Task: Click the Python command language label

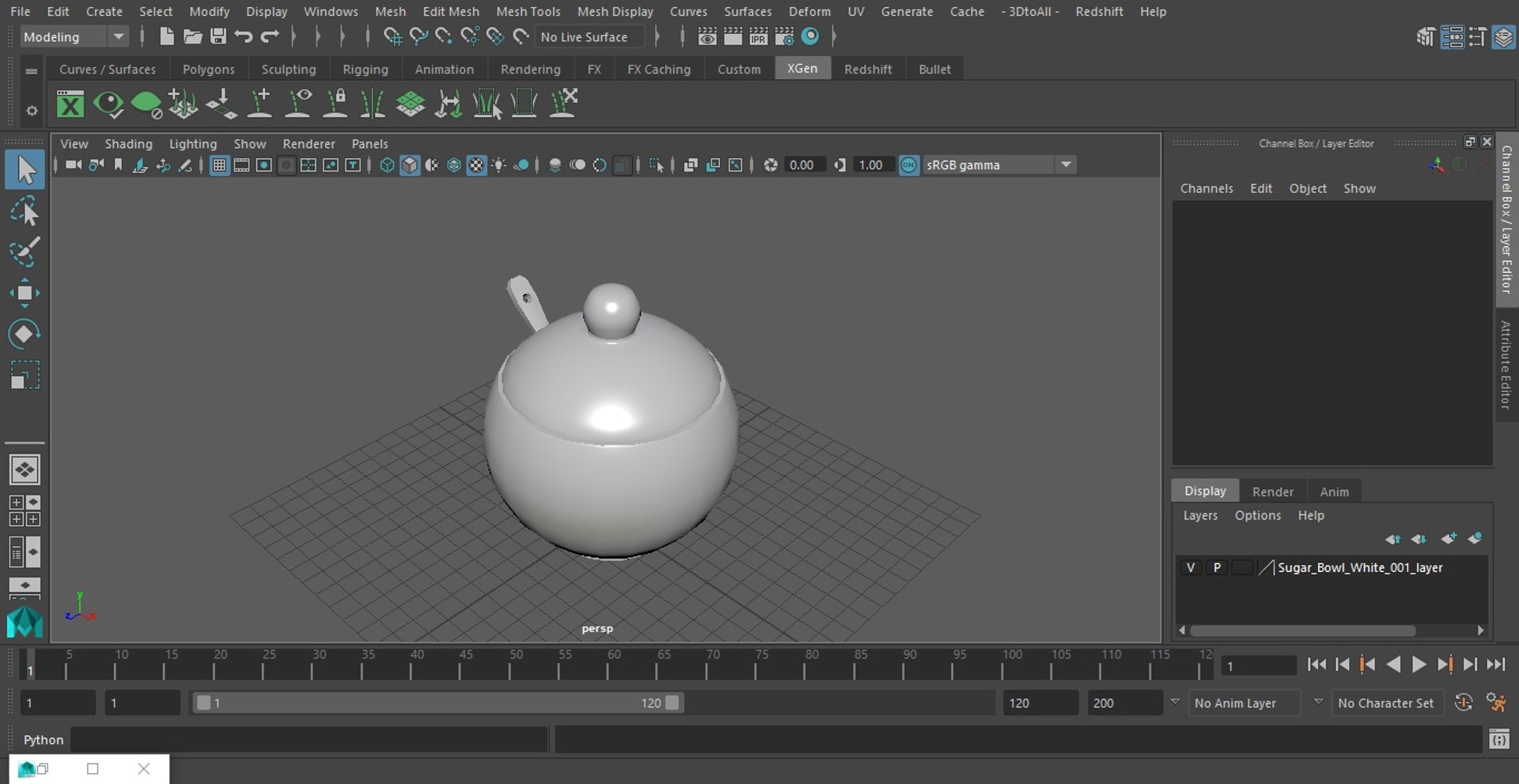Action: click(43, 740)
